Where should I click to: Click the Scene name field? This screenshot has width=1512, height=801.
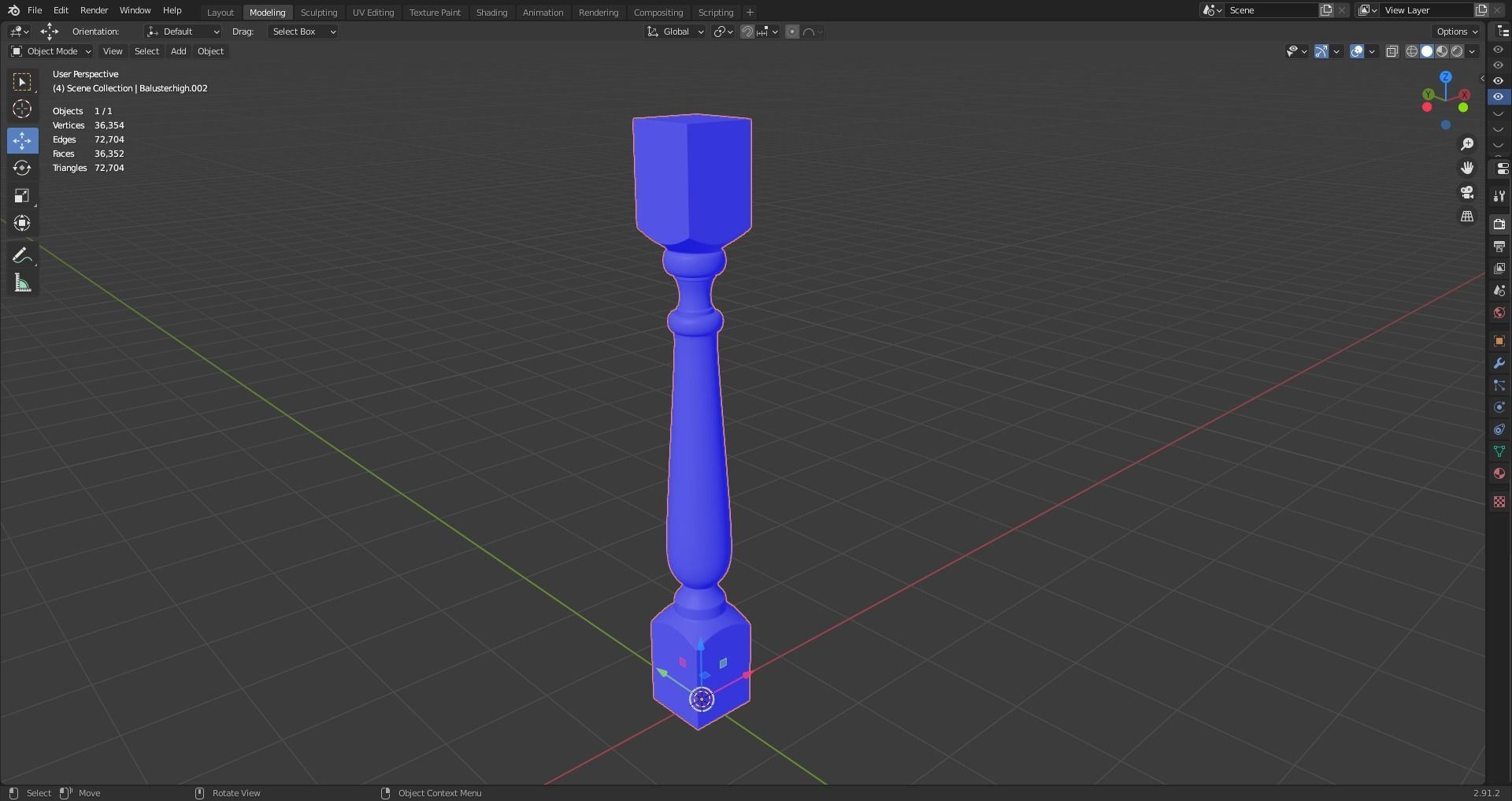1272,10
